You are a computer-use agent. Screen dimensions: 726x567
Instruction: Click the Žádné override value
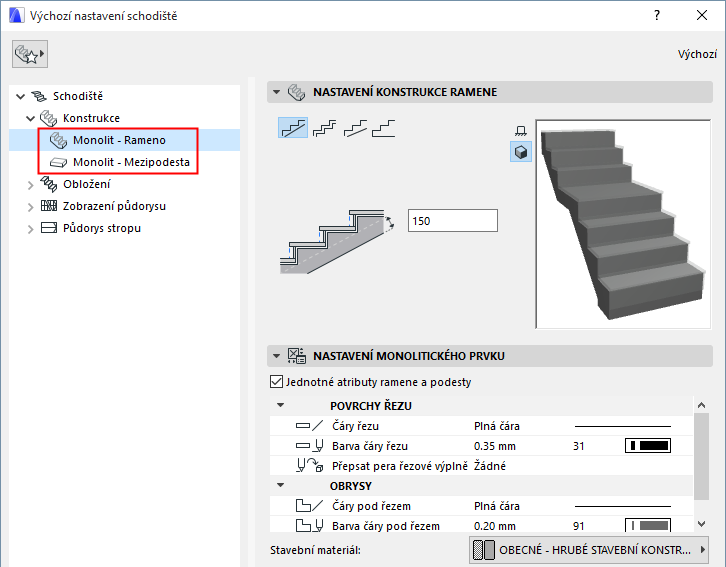point(489,466)
